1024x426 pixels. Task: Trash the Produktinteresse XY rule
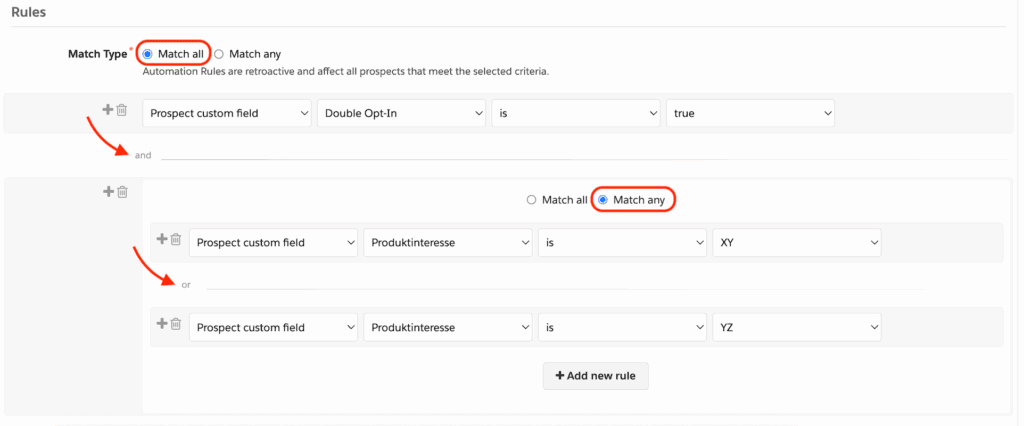coord(175,239)
